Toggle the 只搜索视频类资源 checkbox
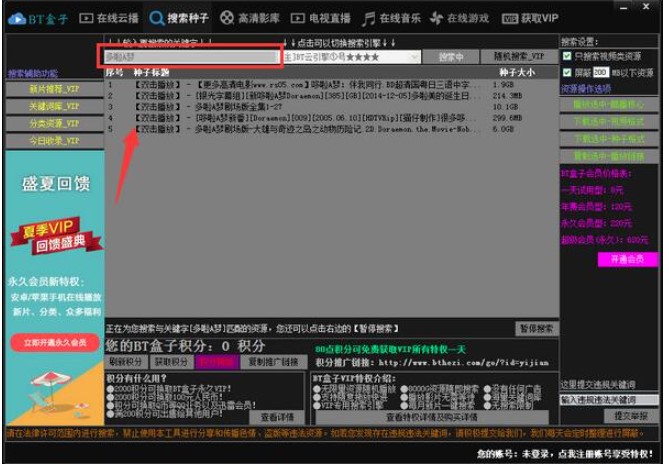669x465 pixels. [x=567, y=56]
